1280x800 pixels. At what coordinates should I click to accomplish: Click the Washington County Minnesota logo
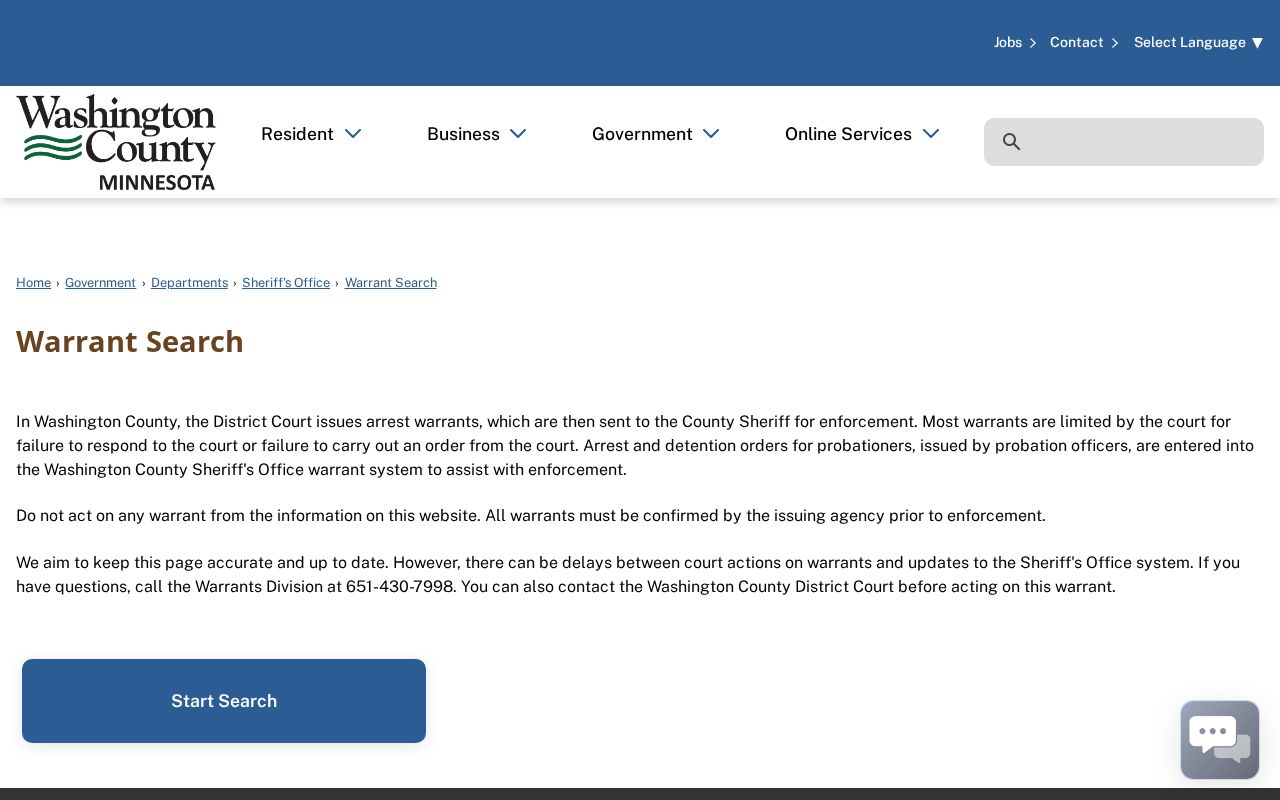[x=116, y=142]
